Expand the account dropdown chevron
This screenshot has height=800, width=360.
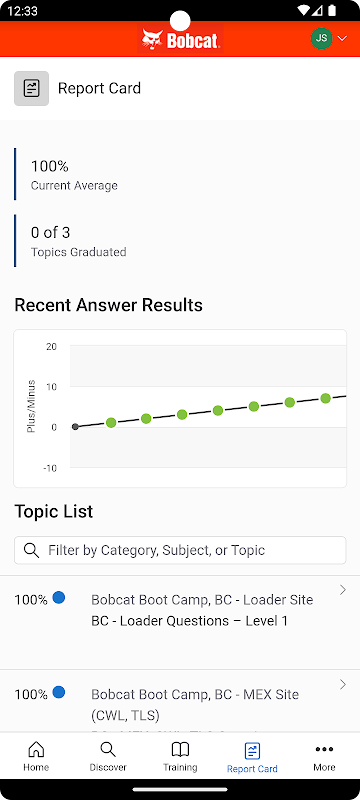(342, 39)
